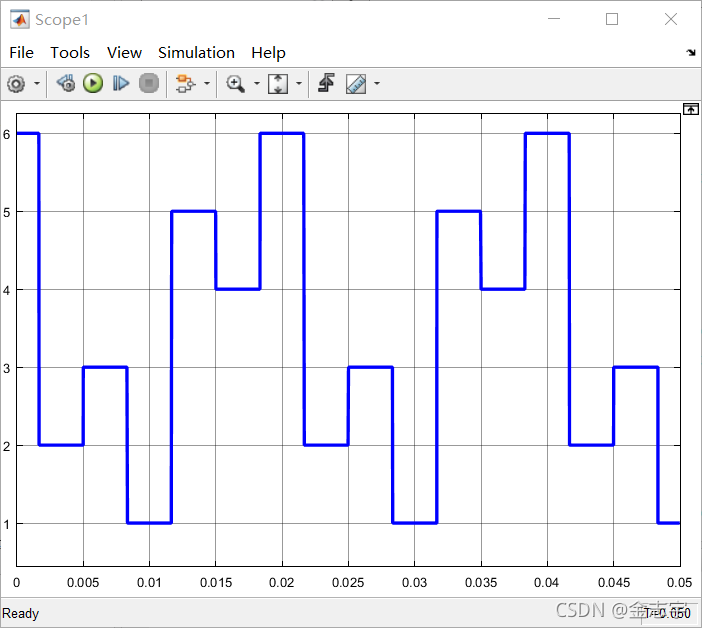Expand the configuration properties dropdown arrow

click(x=37, y=84)
